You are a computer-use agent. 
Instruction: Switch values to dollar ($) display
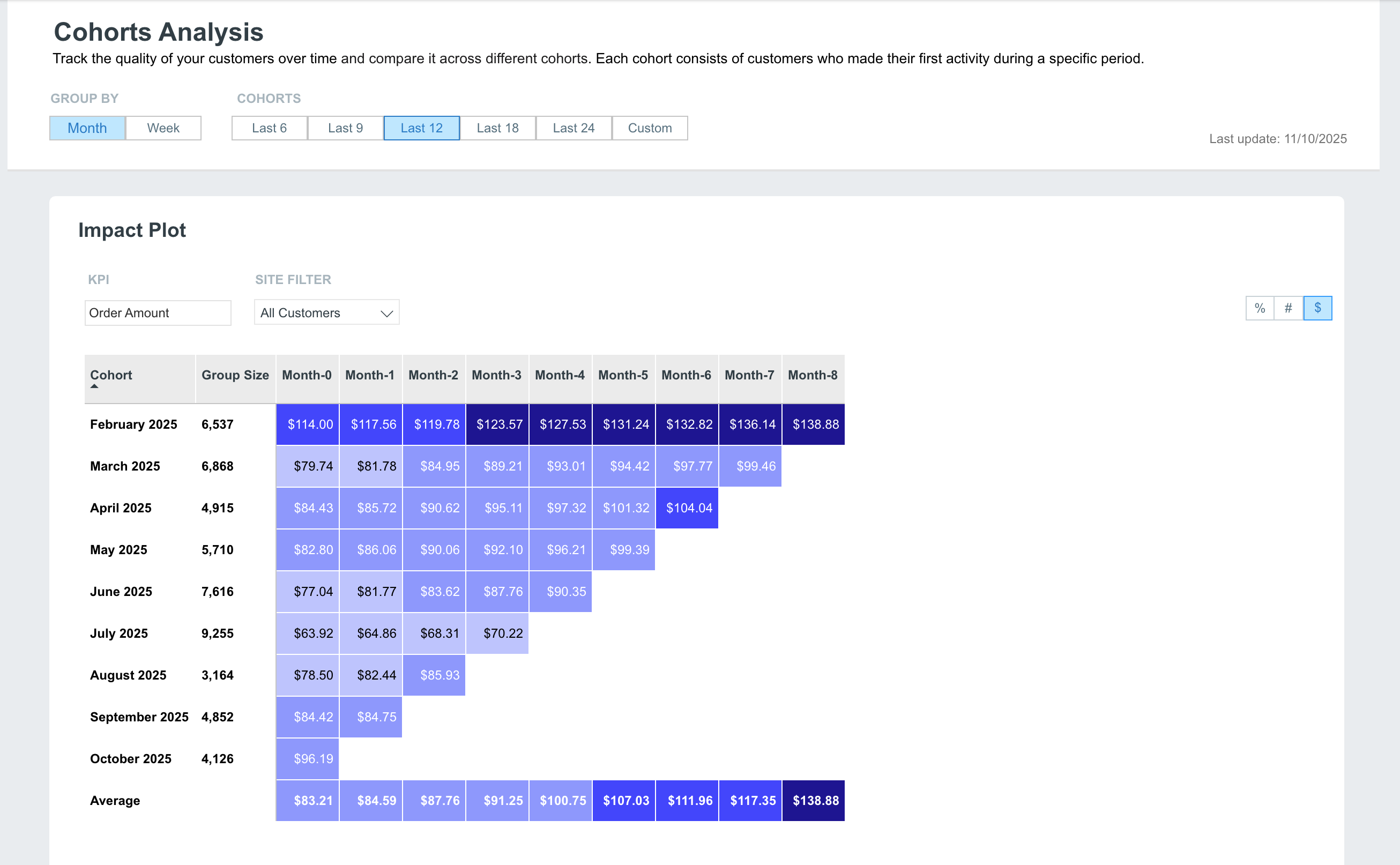click(1317, 308)
